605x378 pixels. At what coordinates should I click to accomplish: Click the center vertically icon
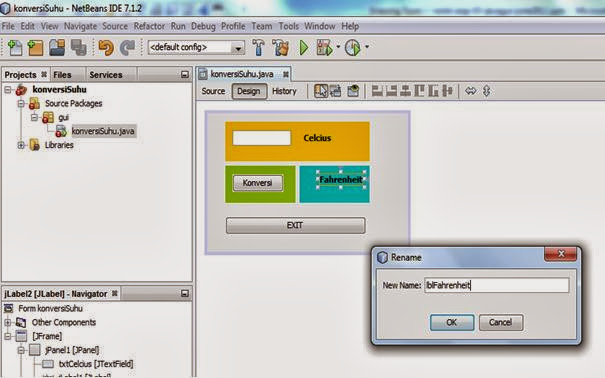(x=448, y=91)
